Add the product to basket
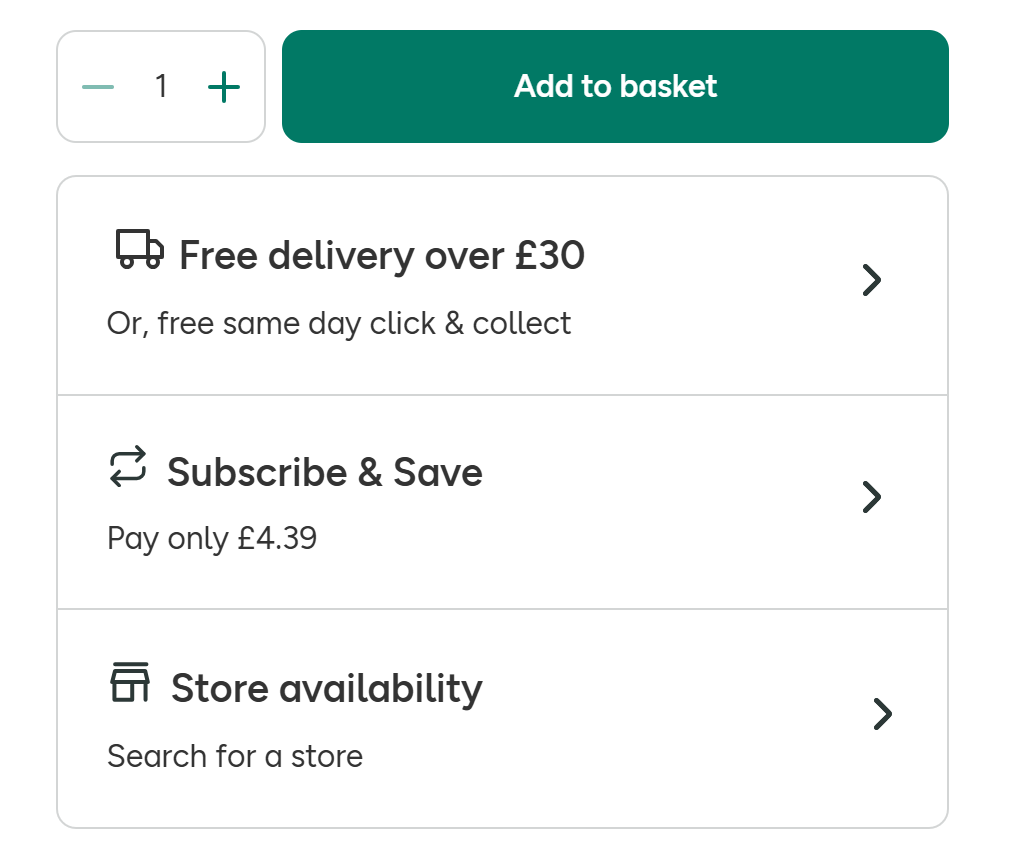Screen dimensions: 1024x851 pyautogui.click(x=615, y=86)
